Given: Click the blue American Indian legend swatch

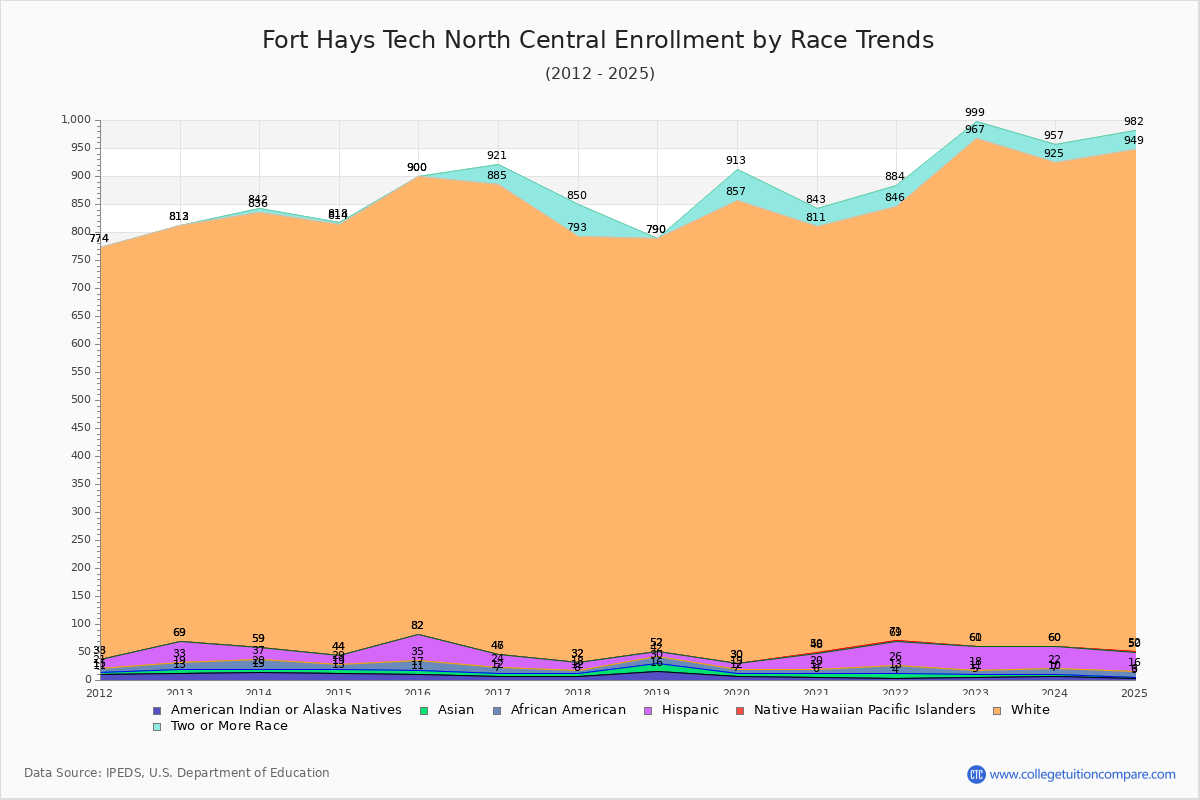Looking at the screenshot, I should [157, 710].
